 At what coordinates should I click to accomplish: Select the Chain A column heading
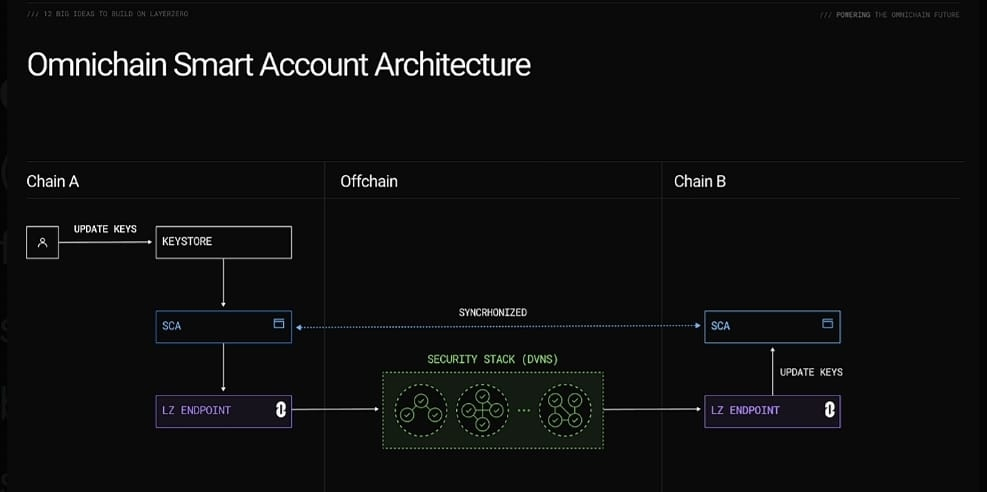tap(53, 181)
